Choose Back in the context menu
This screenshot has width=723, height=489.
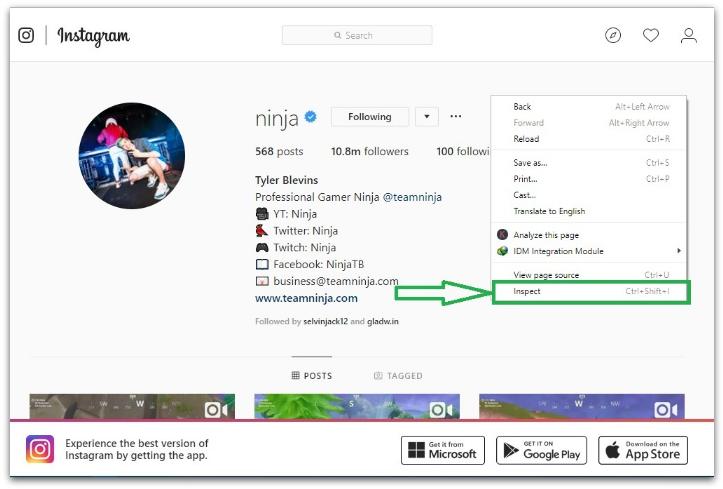pyautogui.click(x=589, y=106)
